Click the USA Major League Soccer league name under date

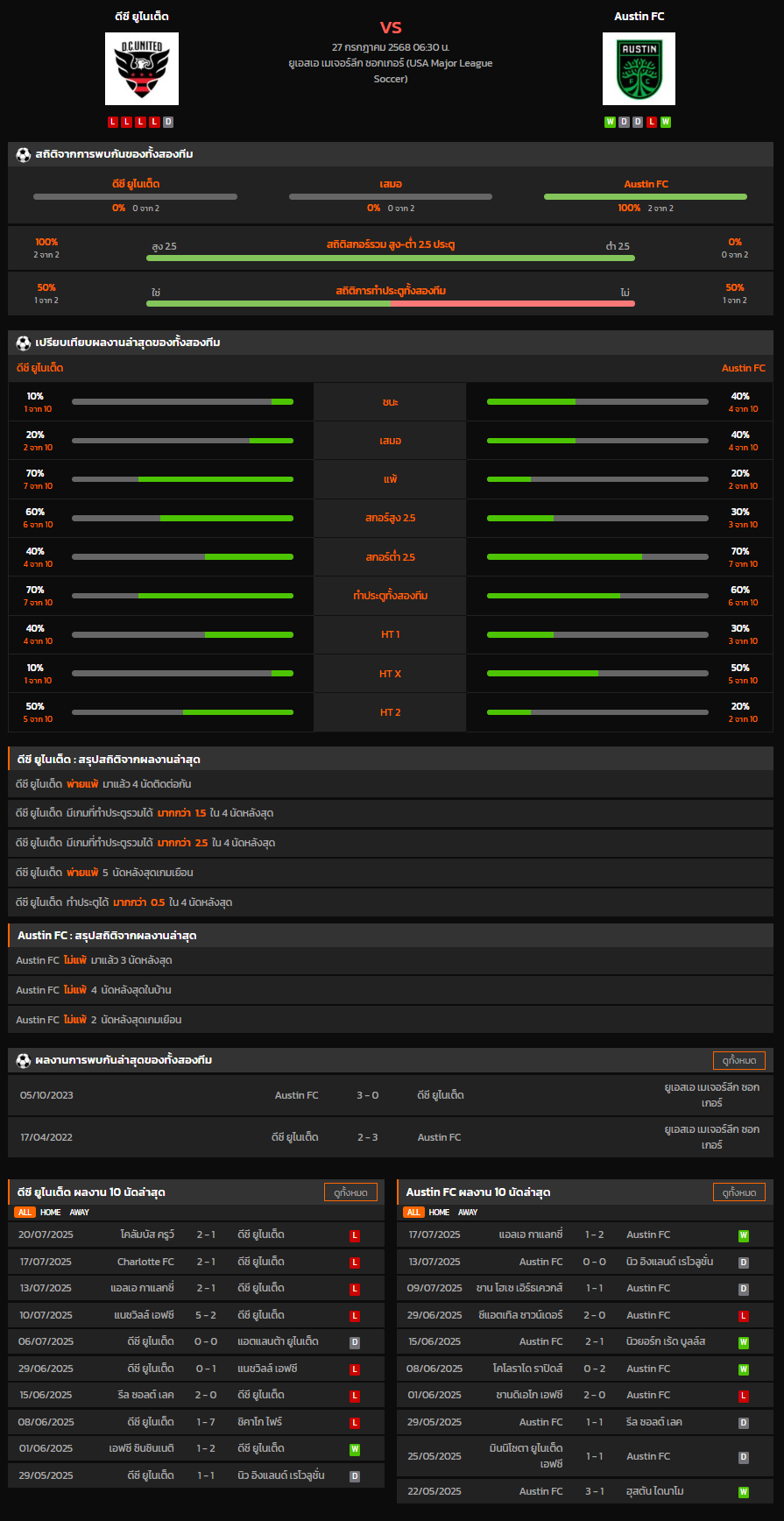coord(391,71)
